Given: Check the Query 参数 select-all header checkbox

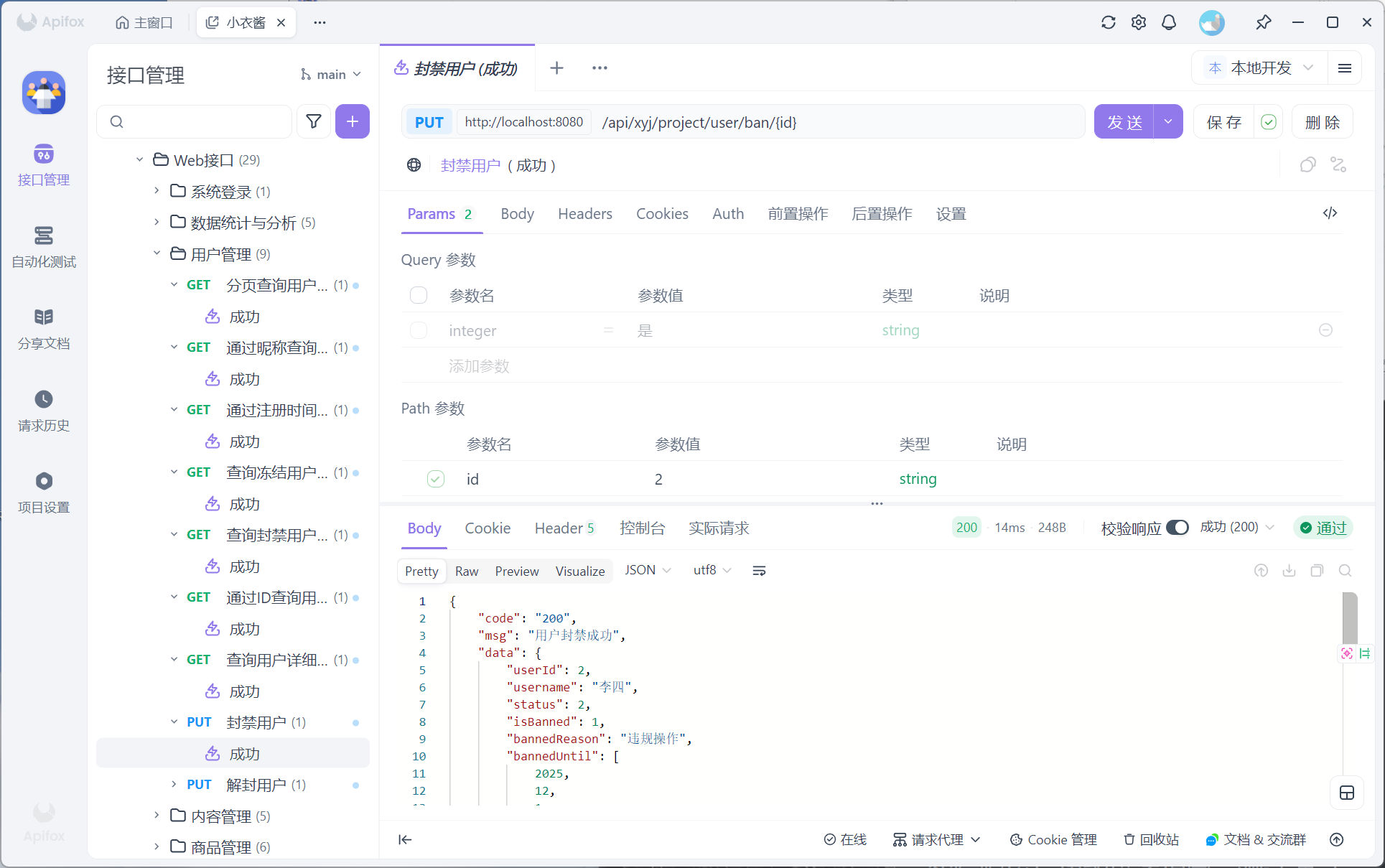Looking at the screenshot, I should [x=419, y=295].
